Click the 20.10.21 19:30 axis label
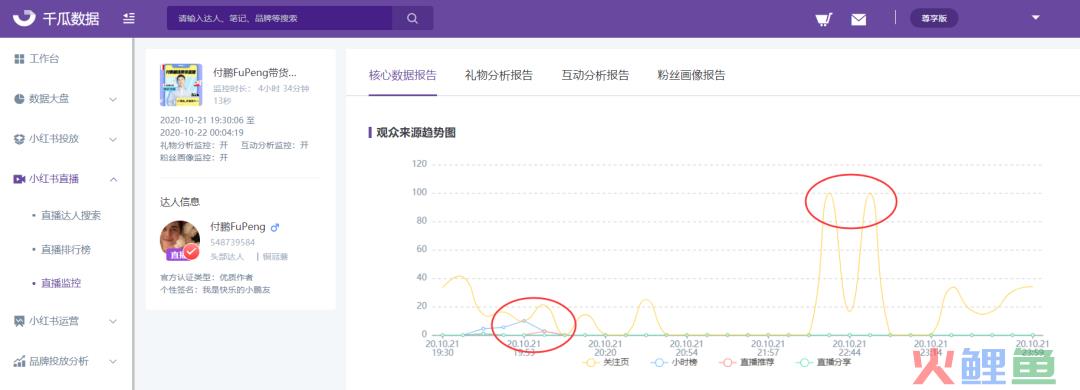The height and width of the screenshot is (390, 1080). click(x=443, y=348)
